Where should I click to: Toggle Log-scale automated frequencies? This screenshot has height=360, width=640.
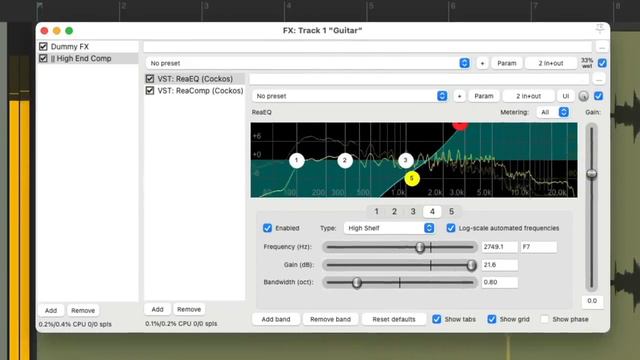tap(451, 228)
